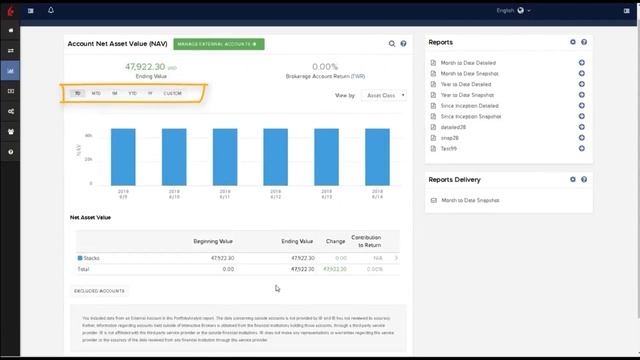Viewport: 640px width, 360px height.
Task: Click the 47,922.30 ending value figure
Action: [145, 67]
